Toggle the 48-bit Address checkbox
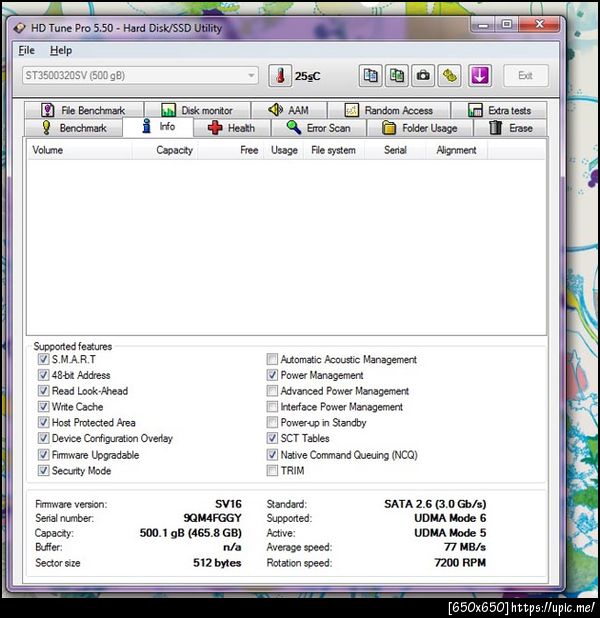Screen dimensions: 600x618 [43, 375]
